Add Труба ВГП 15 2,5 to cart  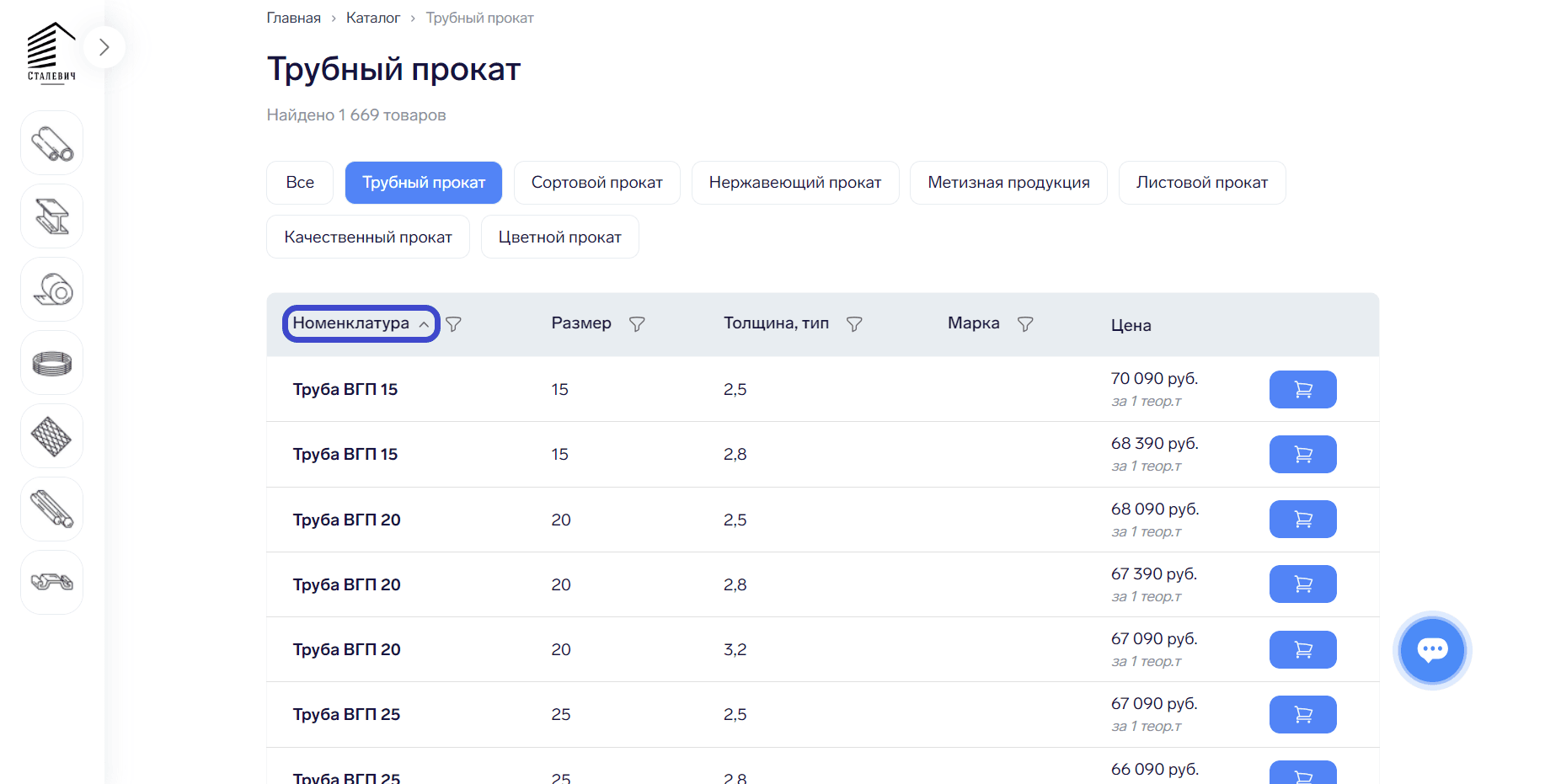[x=1302, y=389]
